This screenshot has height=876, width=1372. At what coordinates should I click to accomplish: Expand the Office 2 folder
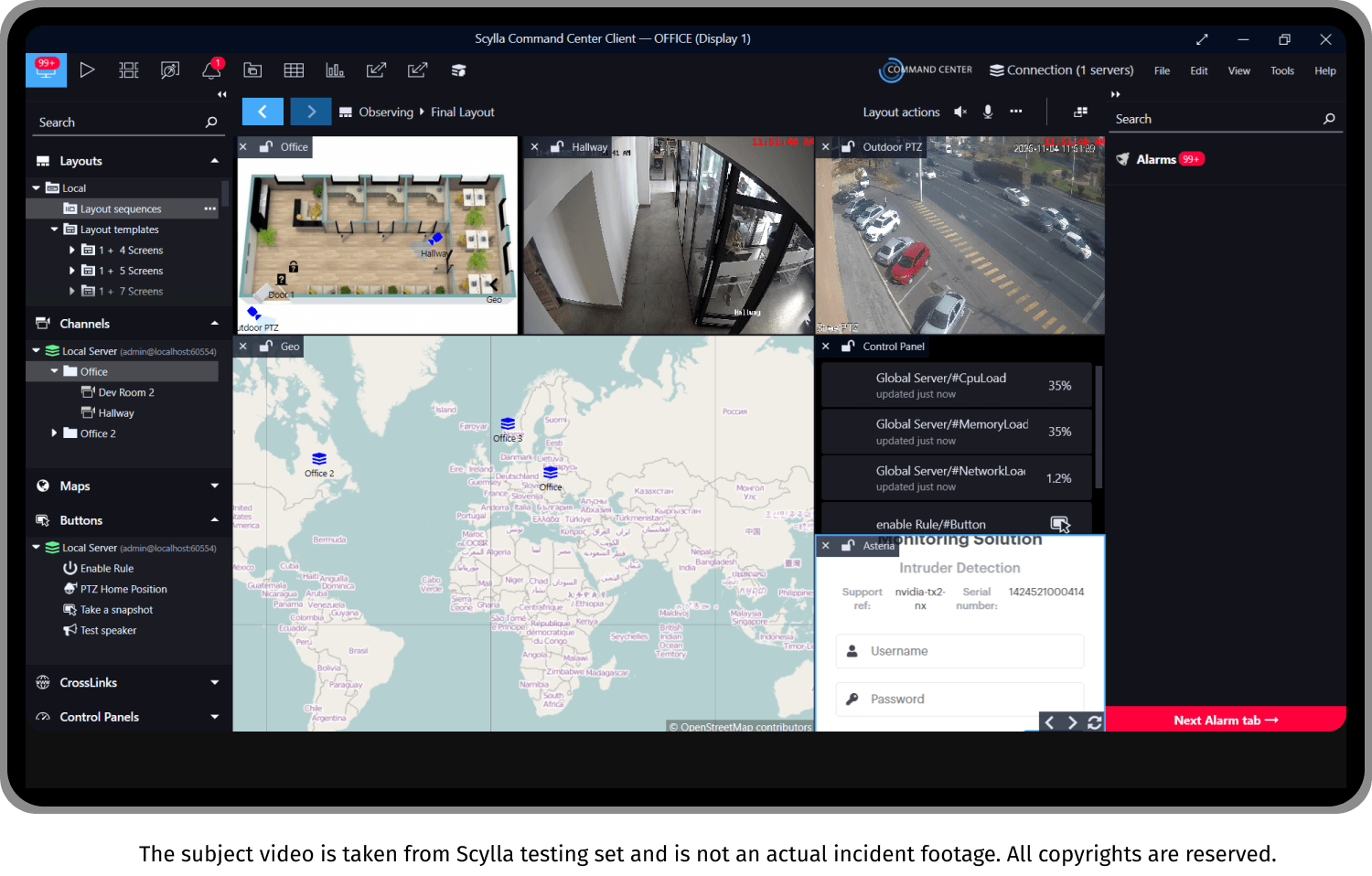[54, 433]
